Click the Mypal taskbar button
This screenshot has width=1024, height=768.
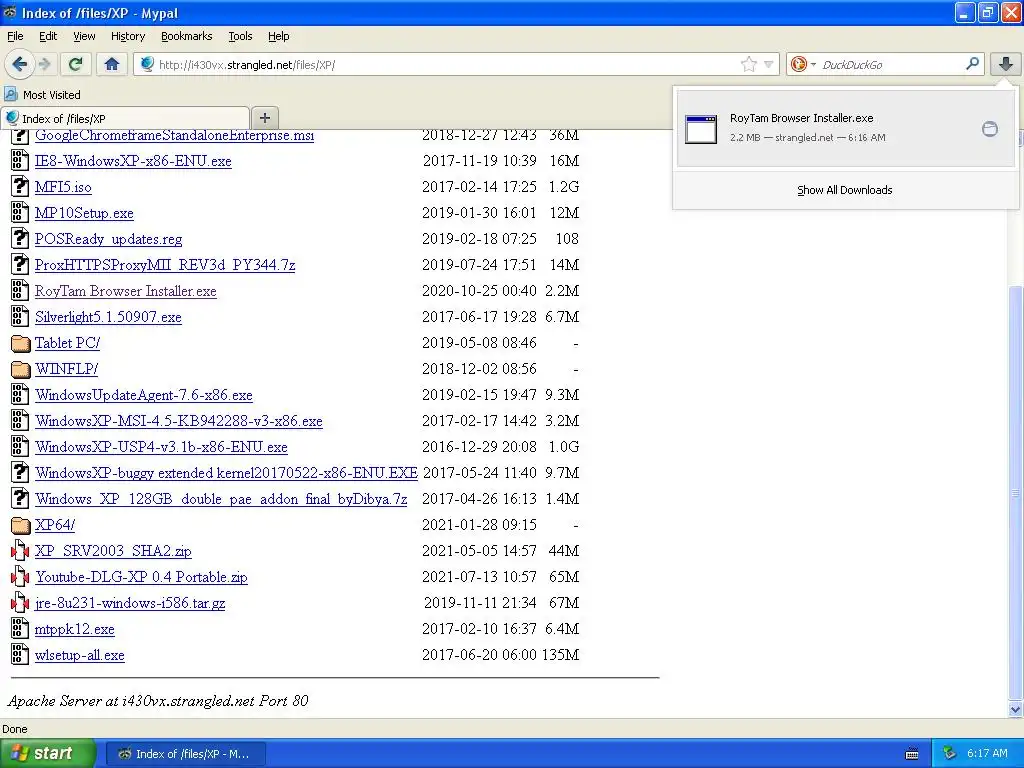[185, 754]
